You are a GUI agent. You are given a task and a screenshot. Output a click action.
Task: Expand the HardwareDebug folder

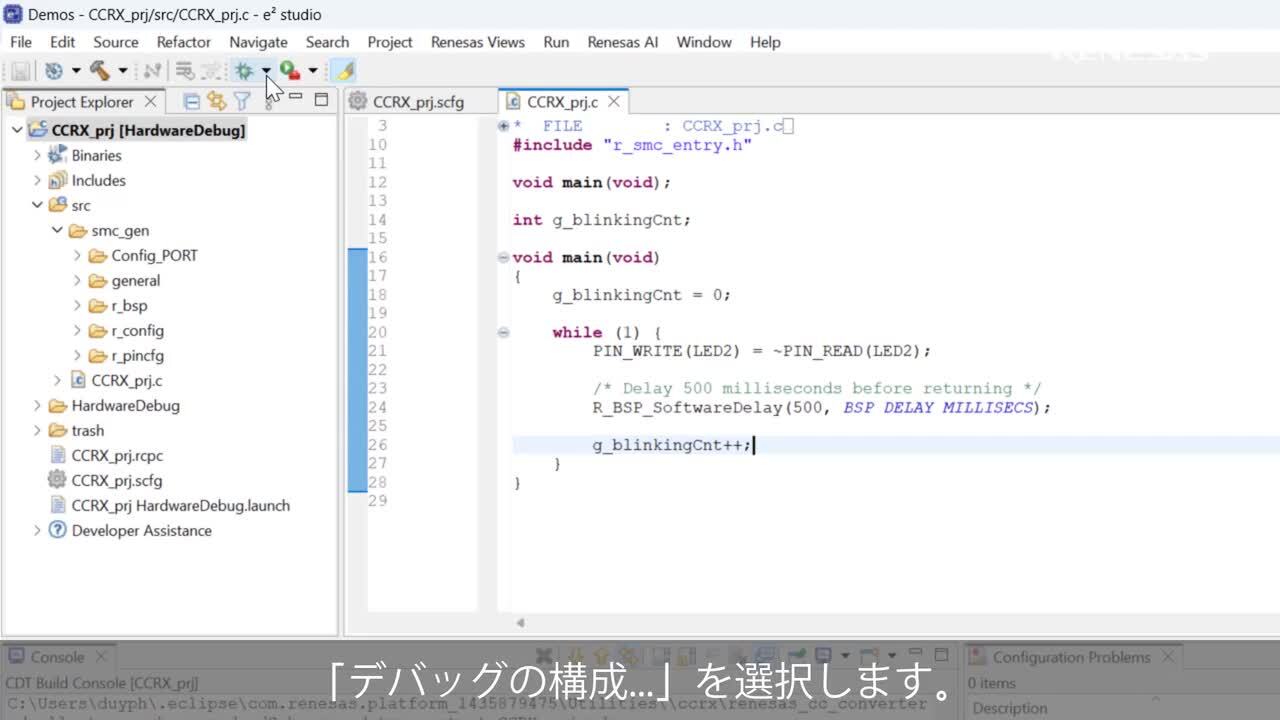coord(37,405)
